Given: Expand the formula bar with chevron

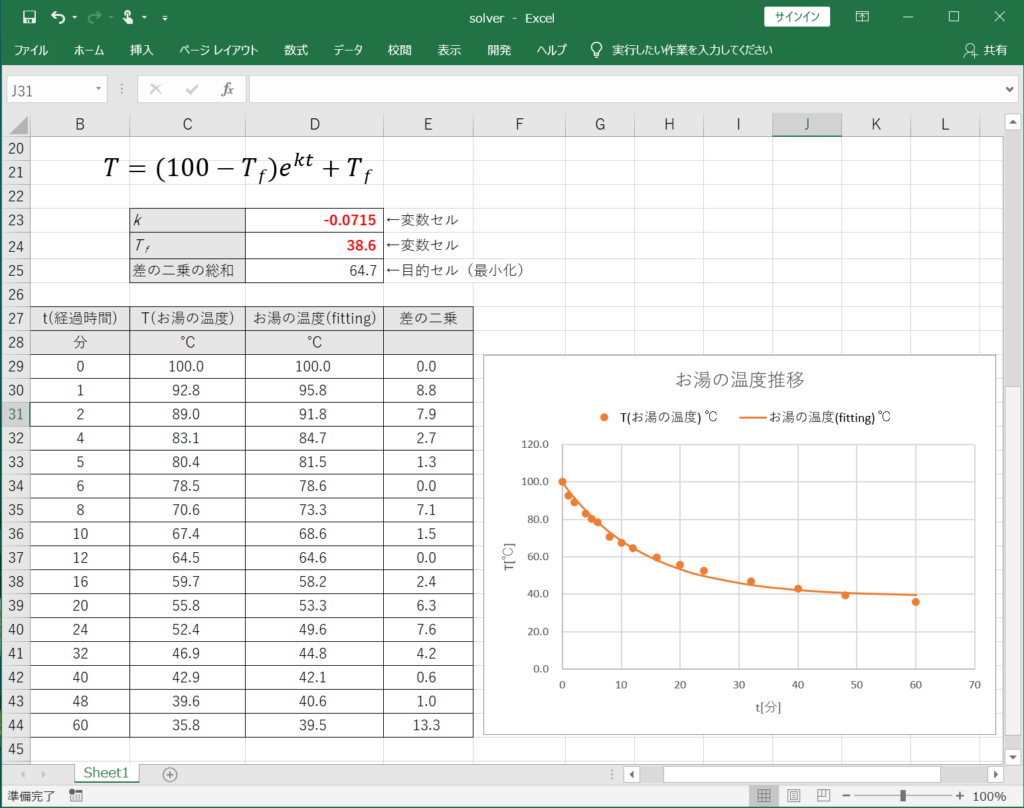Looking at the screenshot, I should [1009, 89].
